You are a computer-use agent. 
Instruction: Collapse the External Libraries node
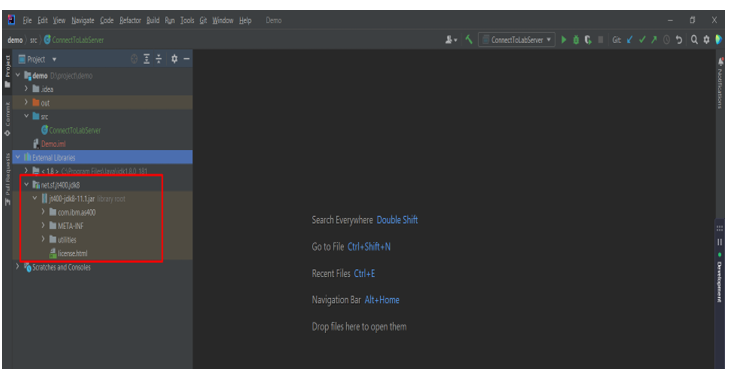(18, 157)
